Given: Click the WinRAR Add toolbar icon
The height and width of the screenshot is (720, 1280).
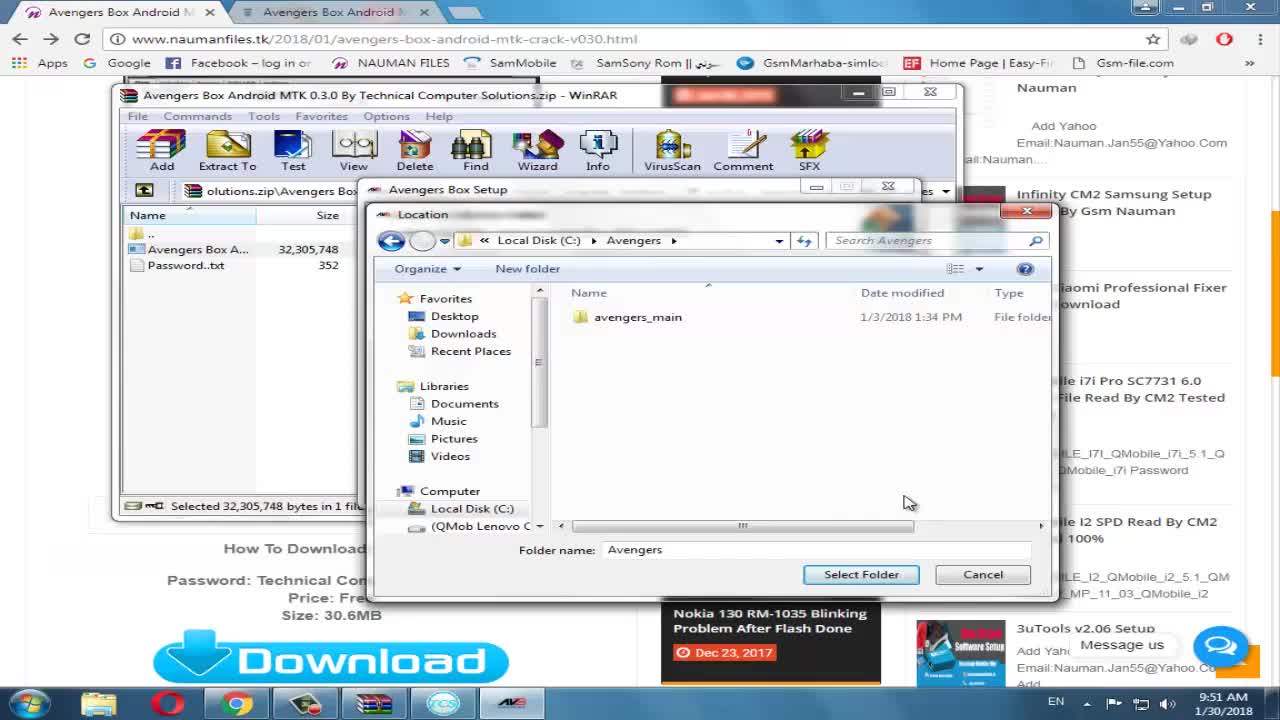Looking at the screenshot, I should point(161,150).
